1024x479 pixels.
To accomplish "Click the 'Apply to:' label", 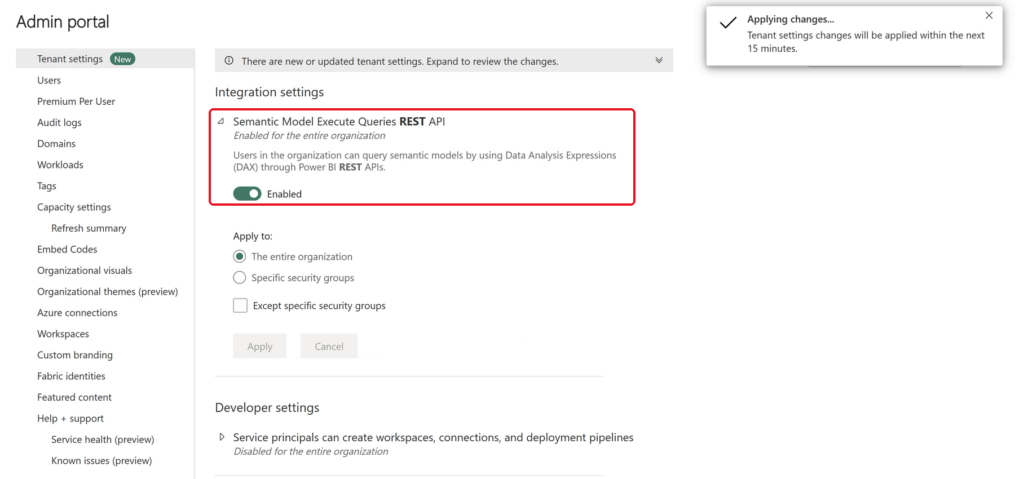I will 253,237.
